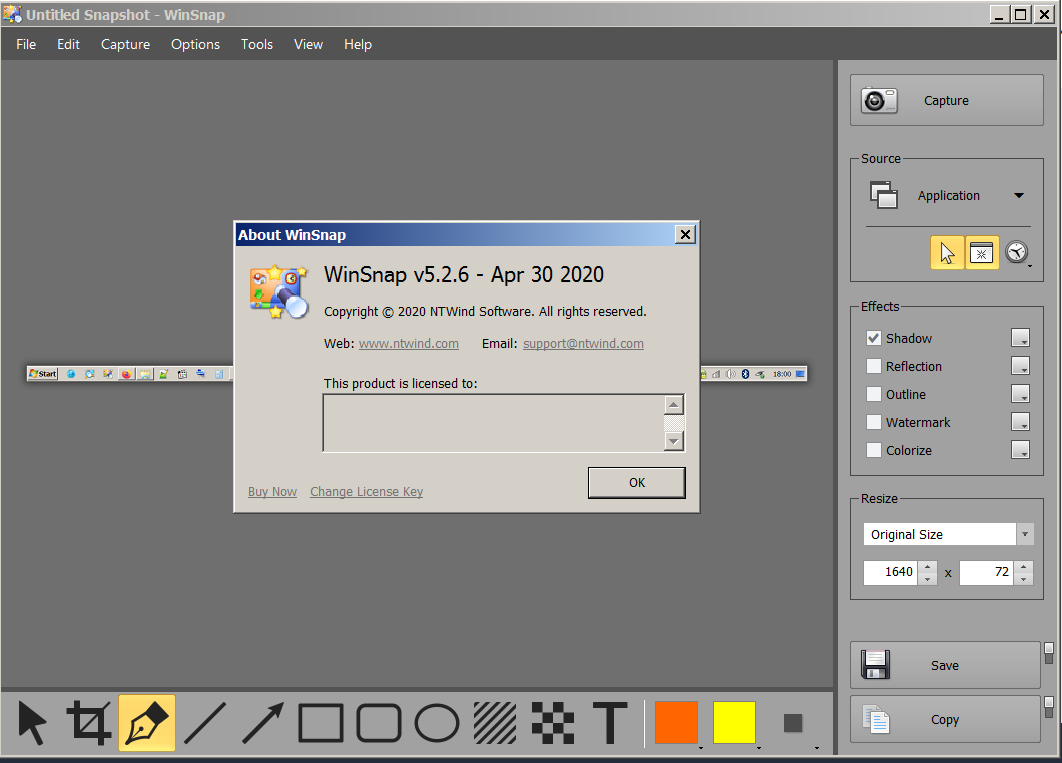Screen dimensions: 1062x763
Task: Toggle the small switch beside Copy
Action: coord(1048,707)
